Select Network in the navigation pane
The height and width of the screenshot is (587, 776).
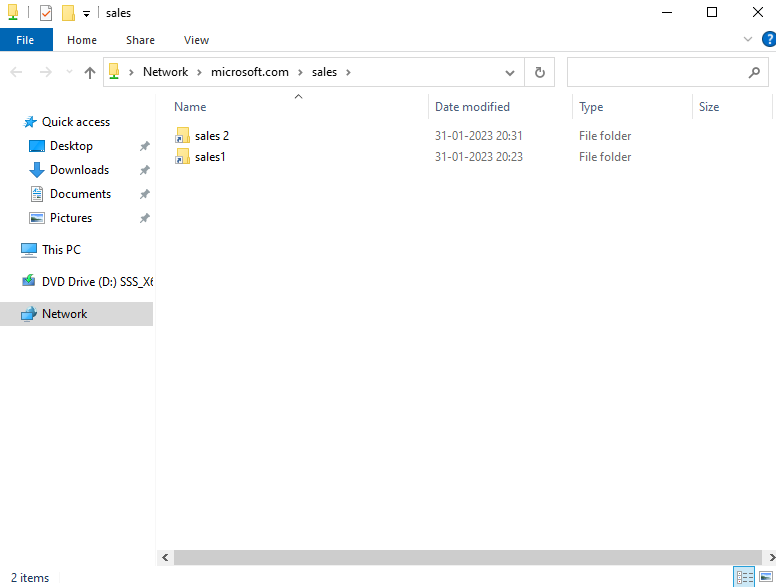(x=64, y=314)
